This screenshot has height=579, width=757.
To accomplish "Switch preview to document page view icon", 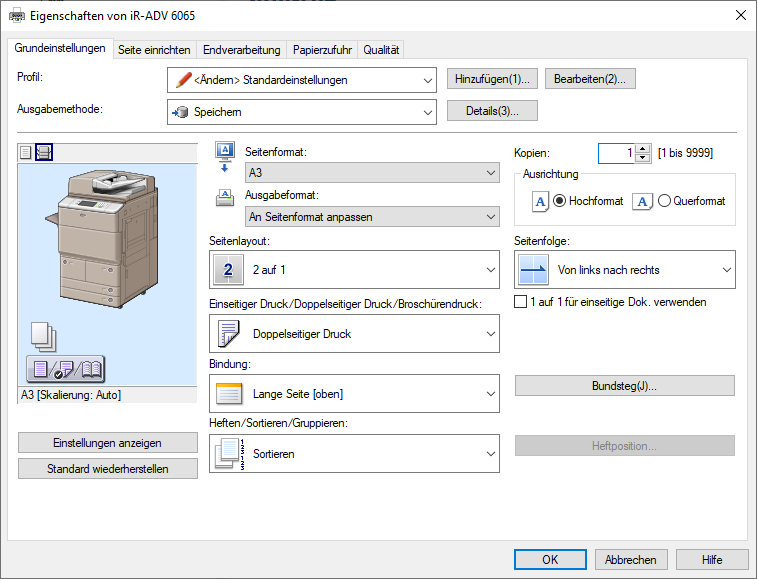I will (x=26, y=152).
